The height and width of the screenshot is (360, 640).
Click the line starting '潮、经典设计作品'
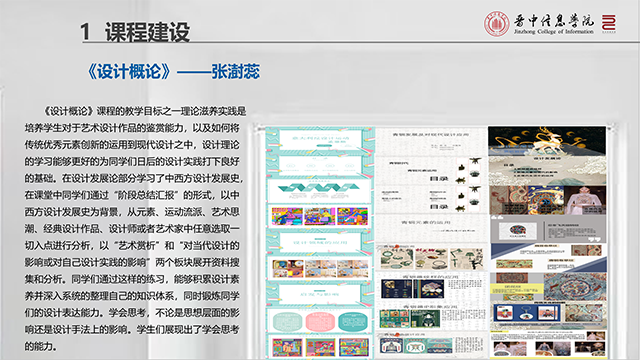coord(132,229)
